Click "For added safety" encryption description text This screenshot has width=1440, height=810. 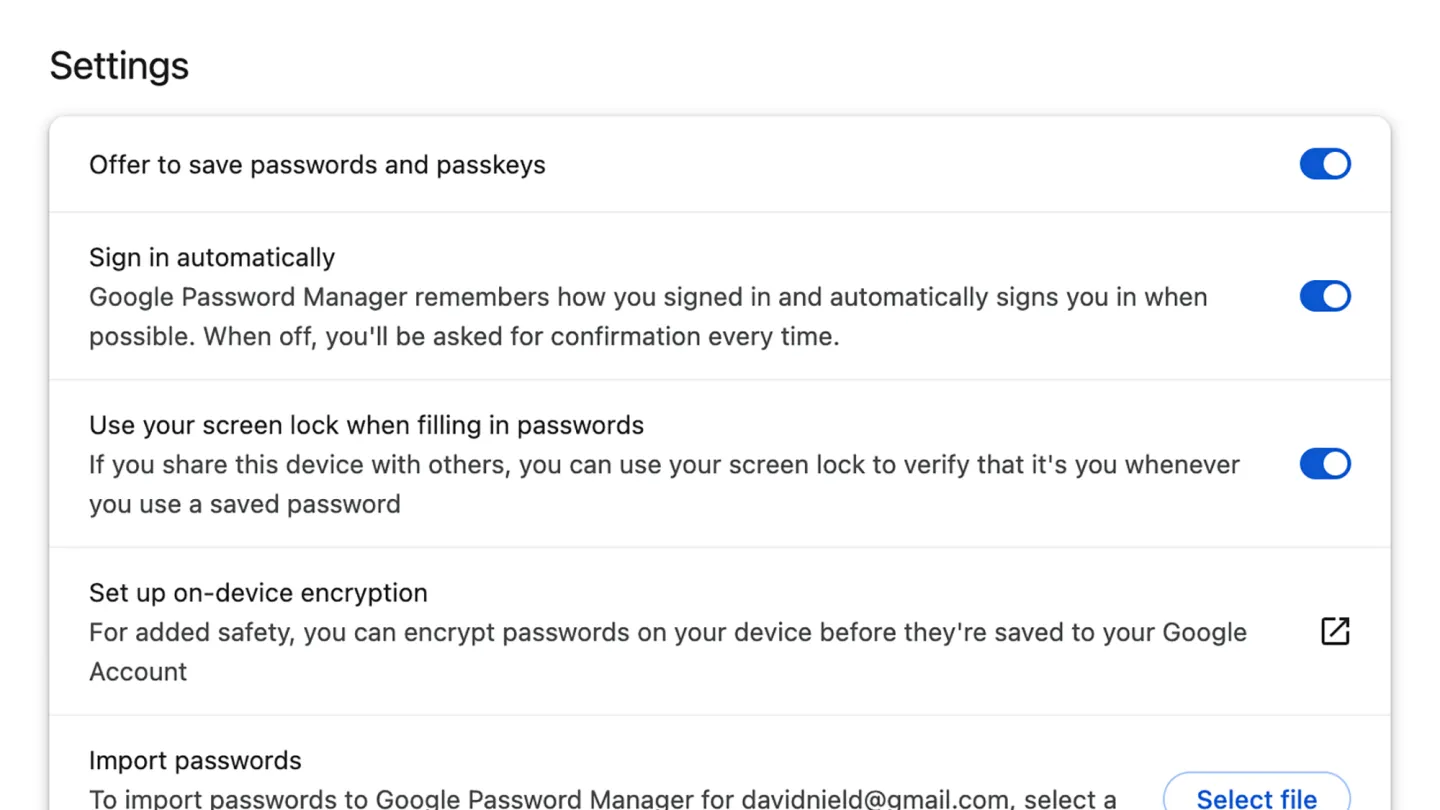coord(190,633)
